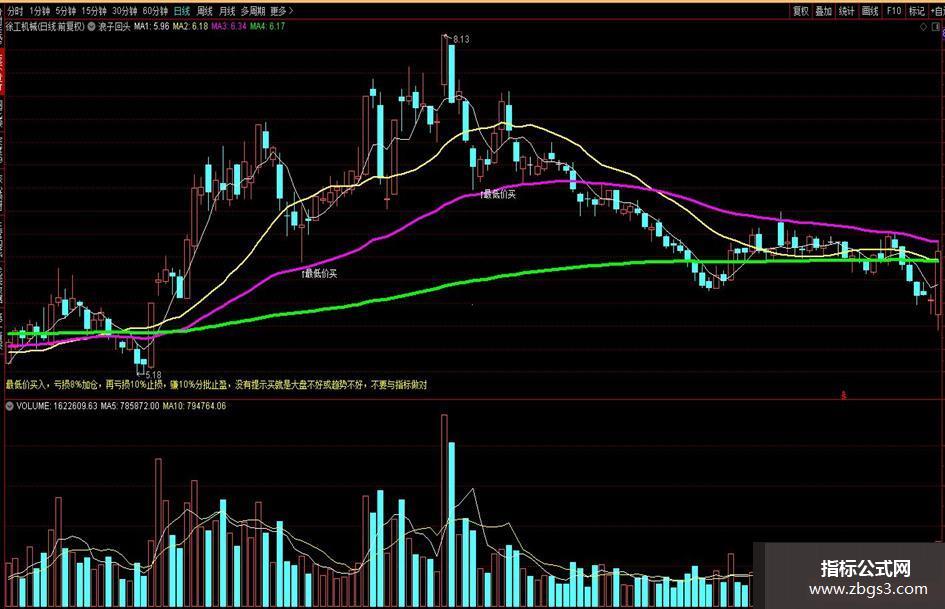The image size is (945, 609).
Task: Select the 15分钟 period tab
Action: coord(93,11)
